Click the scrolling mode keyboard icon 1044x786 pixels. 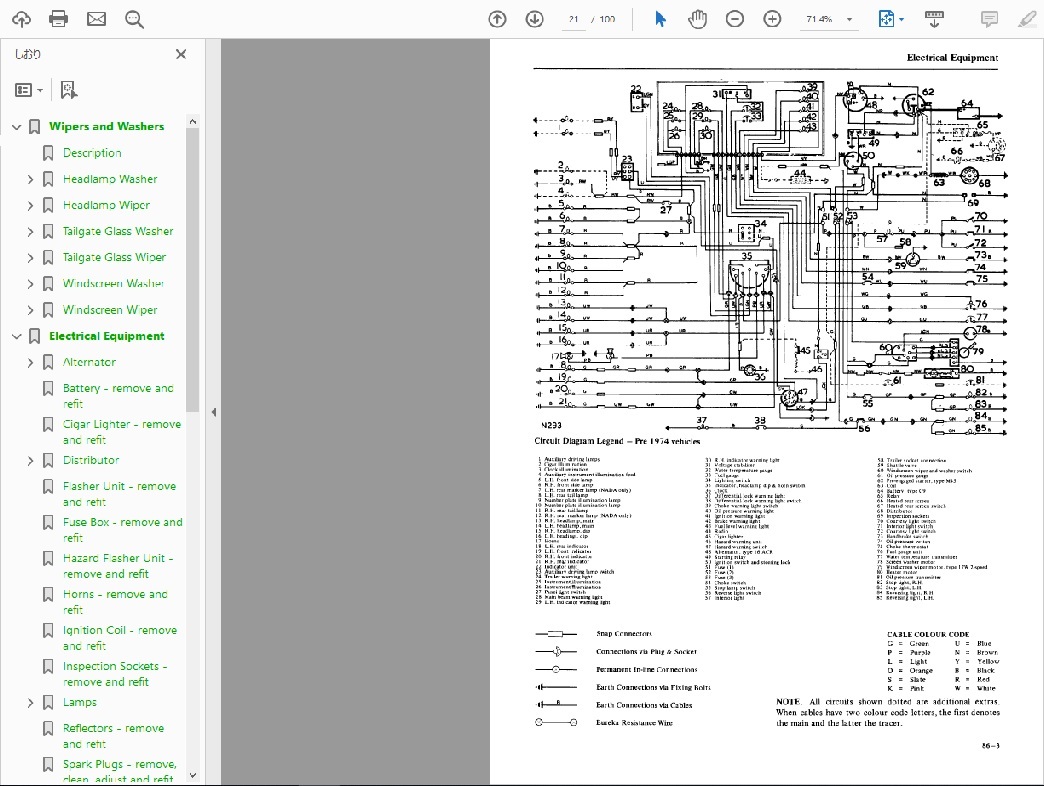[x=934, y=19]
